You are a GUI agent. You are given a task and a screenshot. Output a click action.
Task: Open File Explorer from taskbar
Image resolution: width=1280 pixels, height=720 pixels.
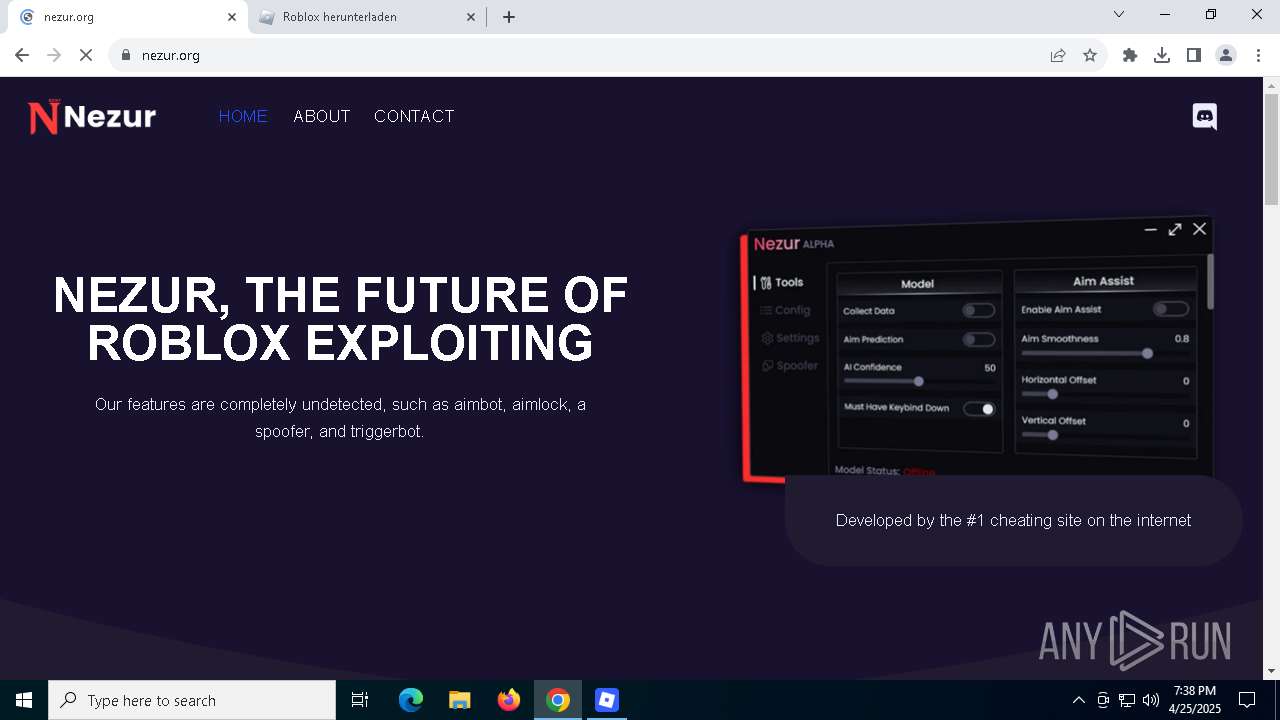460,700
